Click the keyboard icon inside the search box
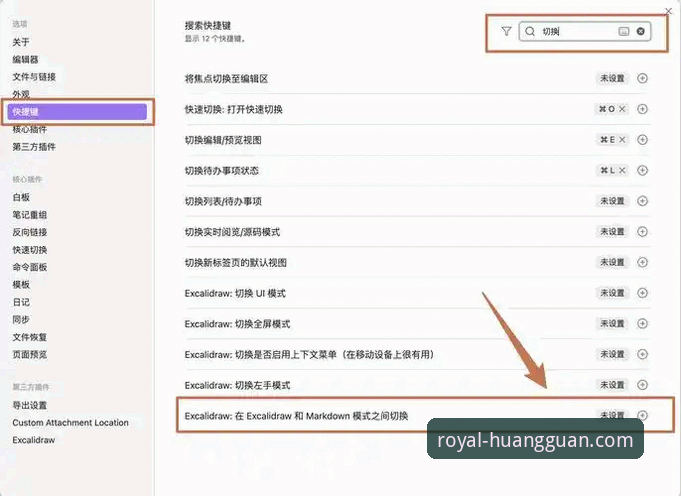Image resolution: width=681 pixels, height=496 pixels. click(624, 31)
